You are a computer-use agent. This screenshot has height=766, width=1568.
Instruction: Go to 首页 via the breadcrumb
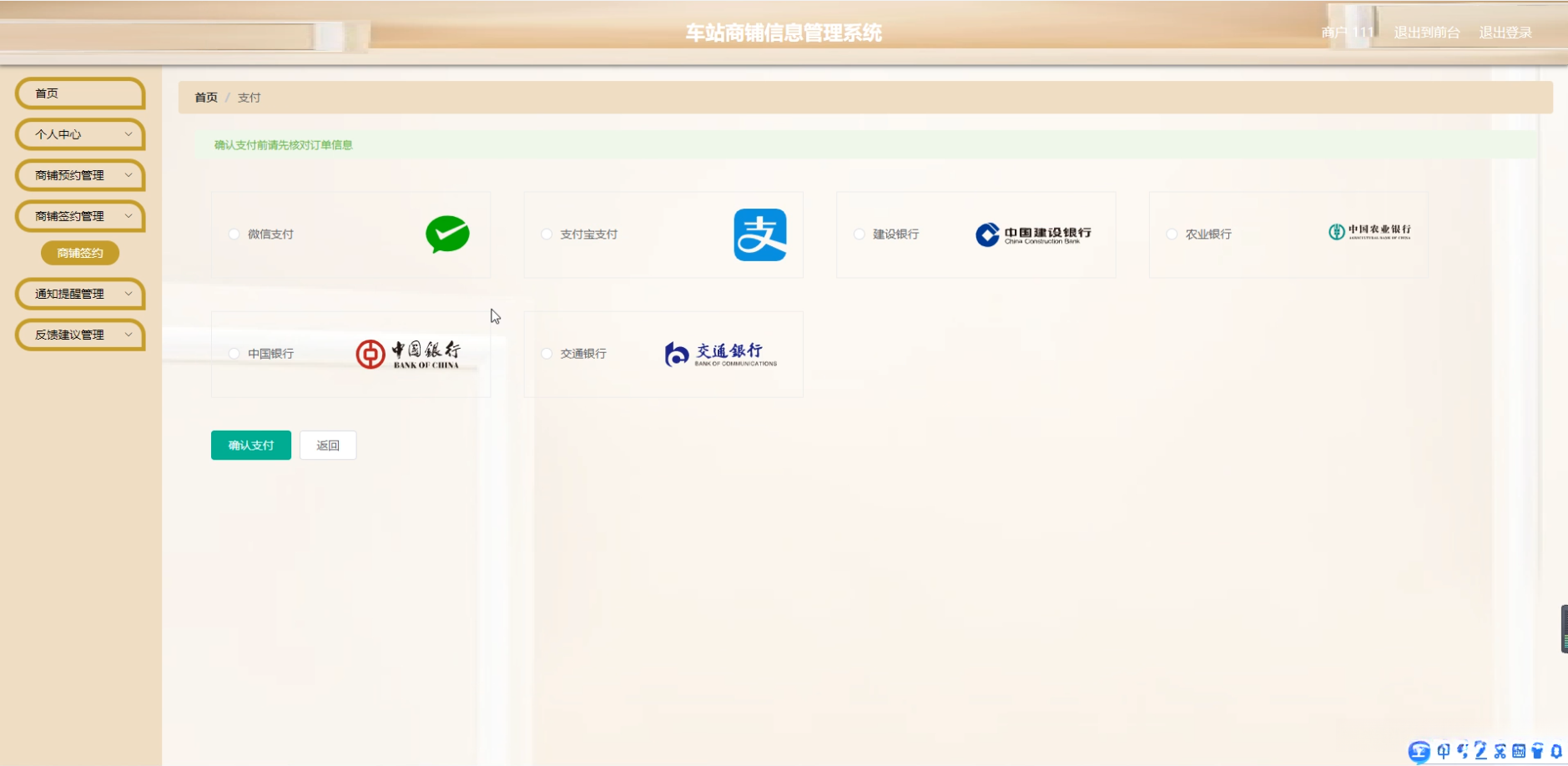click(x=206, y=98)
